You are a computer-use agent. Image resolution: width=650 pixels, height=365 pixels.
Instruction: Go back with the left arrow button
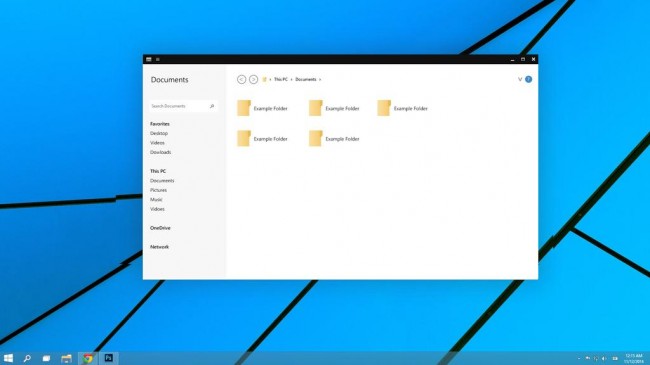tap(241, 79)
